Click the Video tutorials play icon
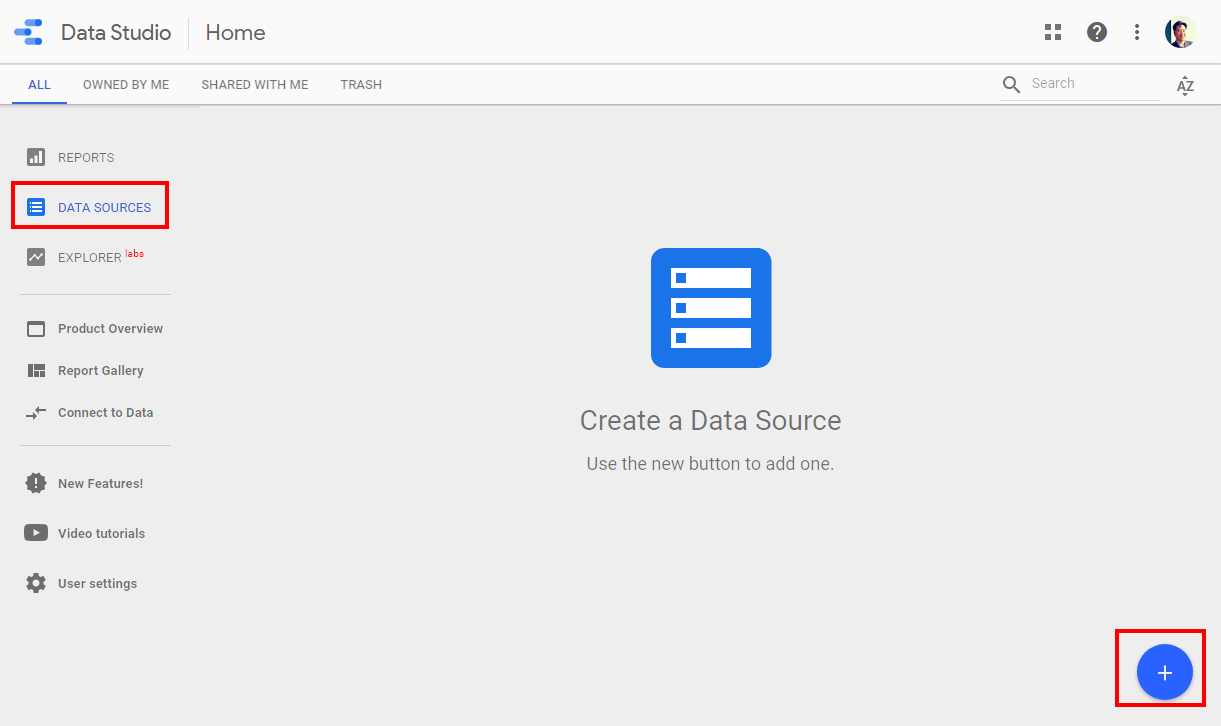This screenshot has width=1221, height=726. [36, 533]
